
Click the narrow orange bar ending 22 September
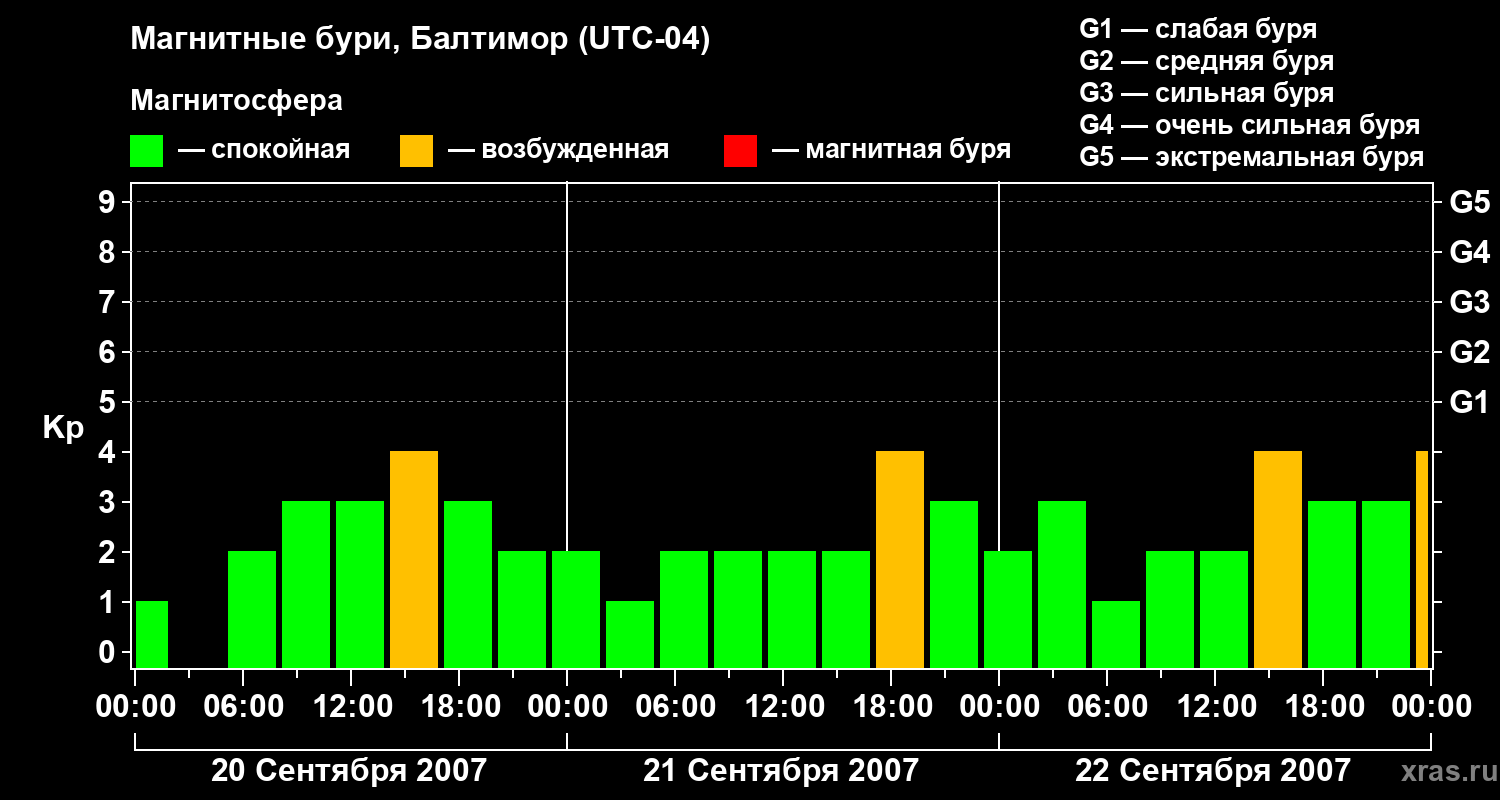tap(1422, 560)
